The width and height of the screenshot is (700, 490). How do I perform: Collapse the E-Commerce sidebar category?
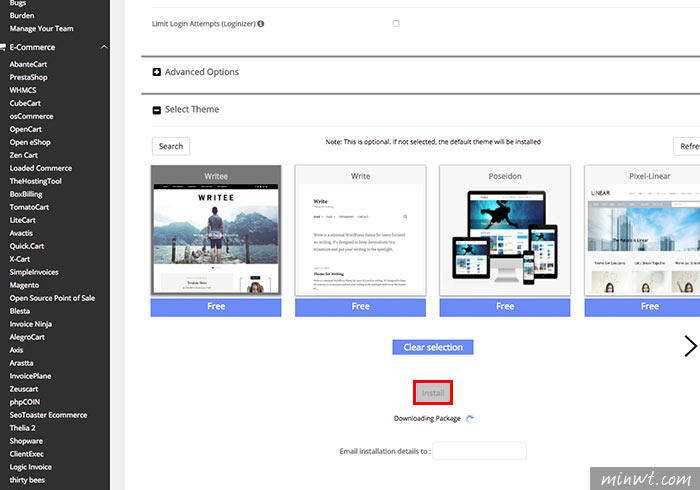click(x=104, y=47)
